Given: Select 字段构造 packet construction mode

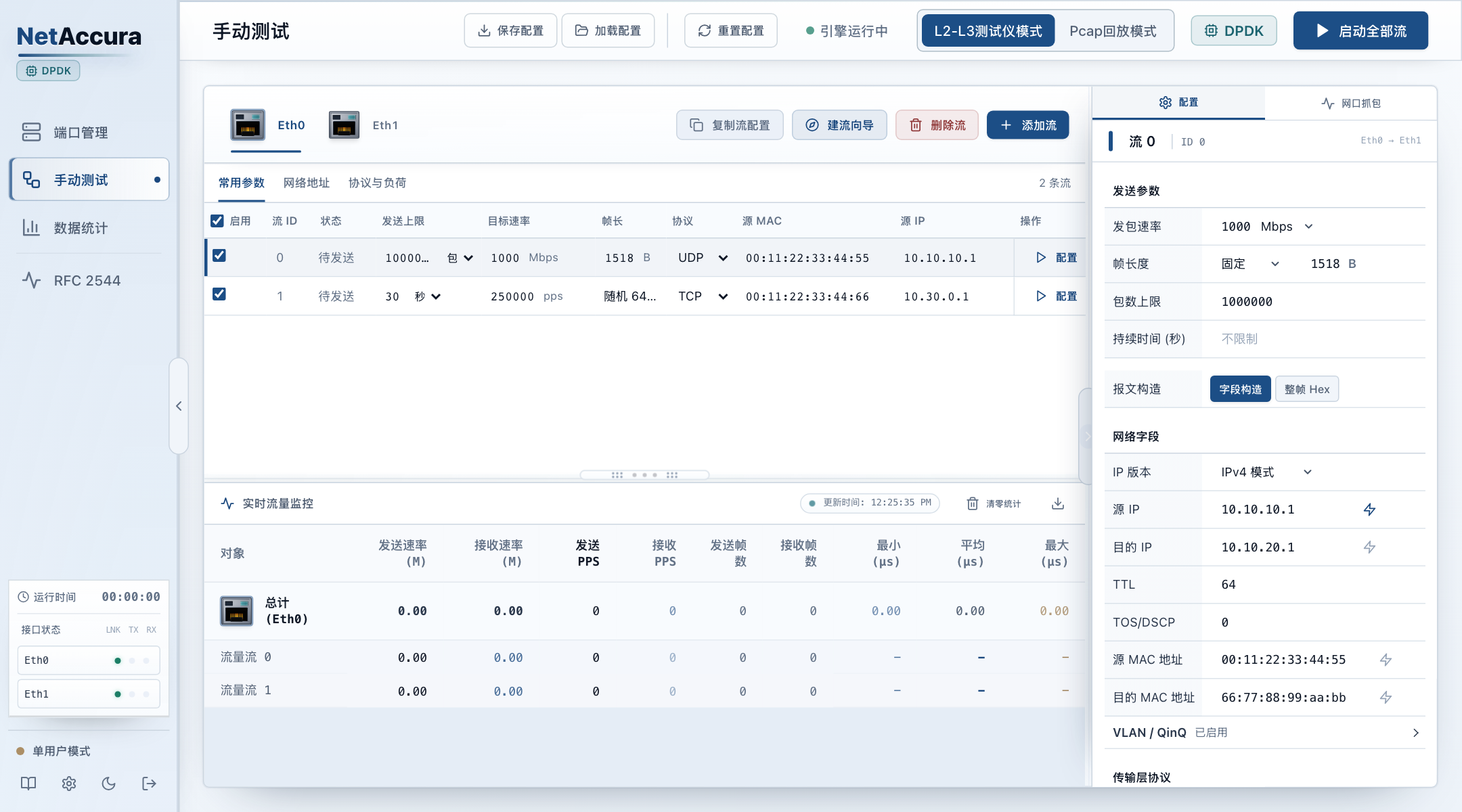Looking at the screenshot, I should pyautogui.click(x=1241, y=389).
